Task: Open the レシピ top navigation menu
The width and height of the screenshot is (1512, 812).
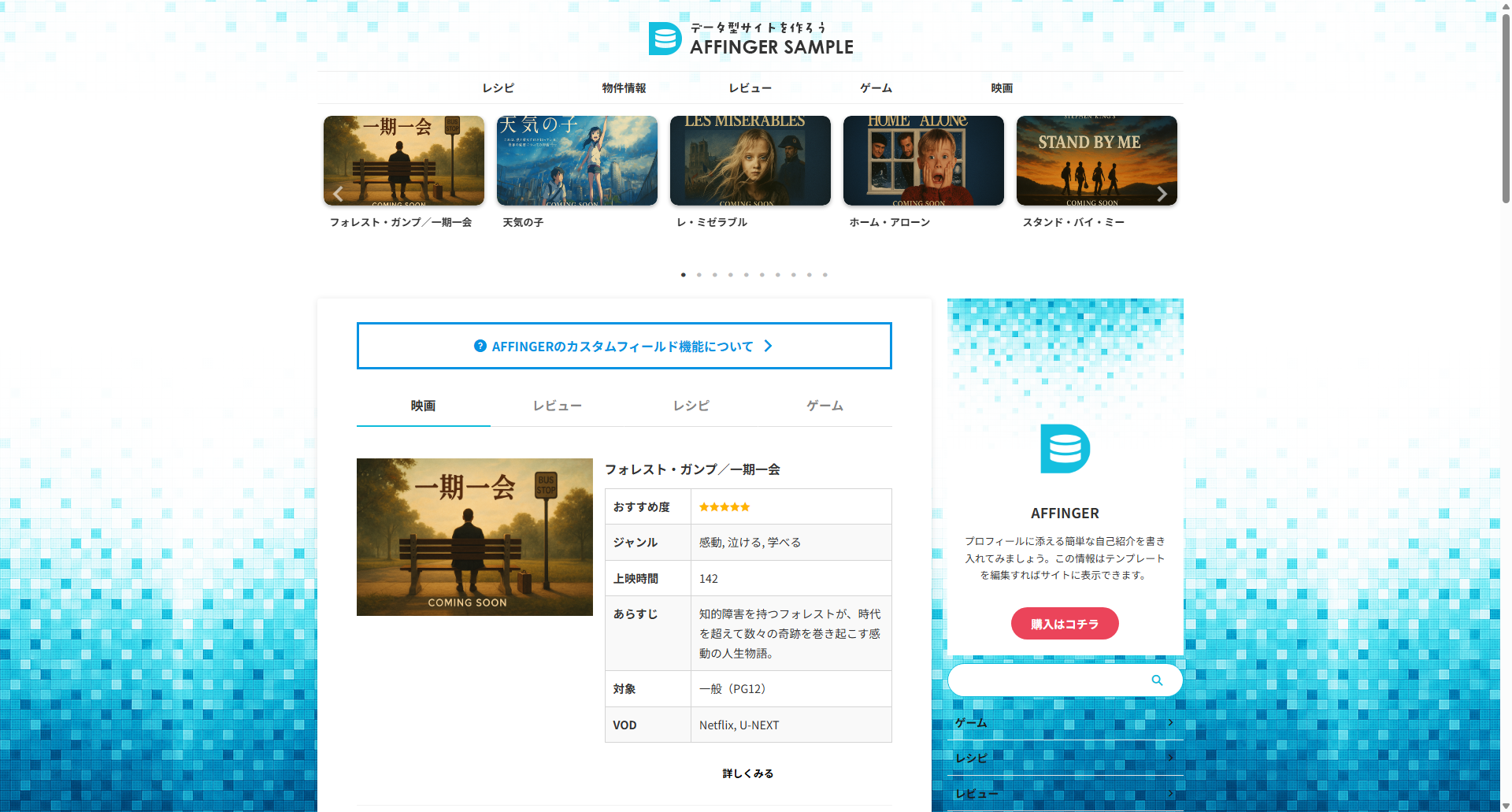Action: (x=498, y=88)
